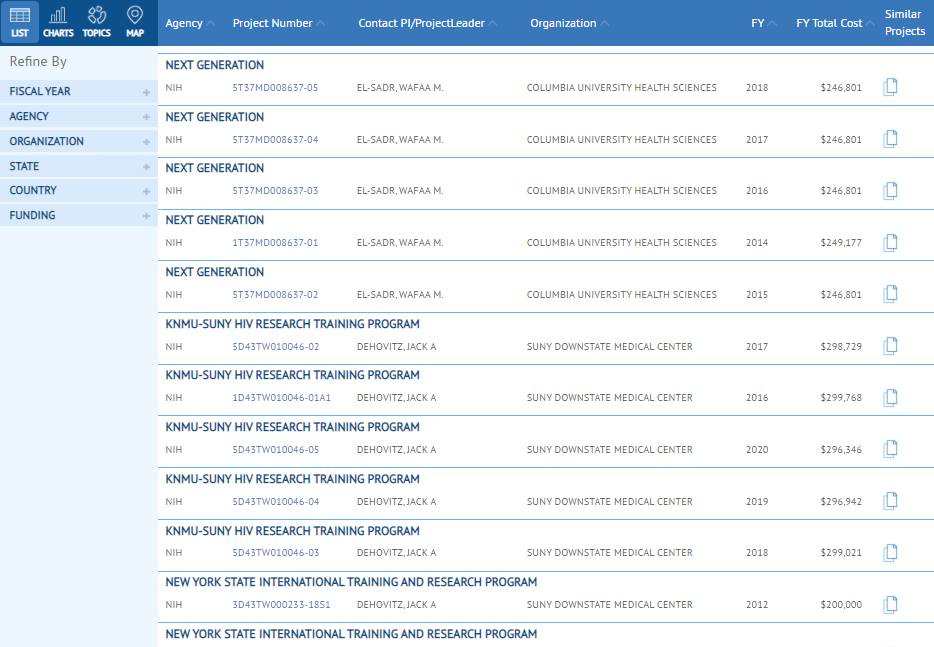934x647 pixels.
Task: Click SUNY Downstate Medical Center in 2019 row
Action: [609, 502]
